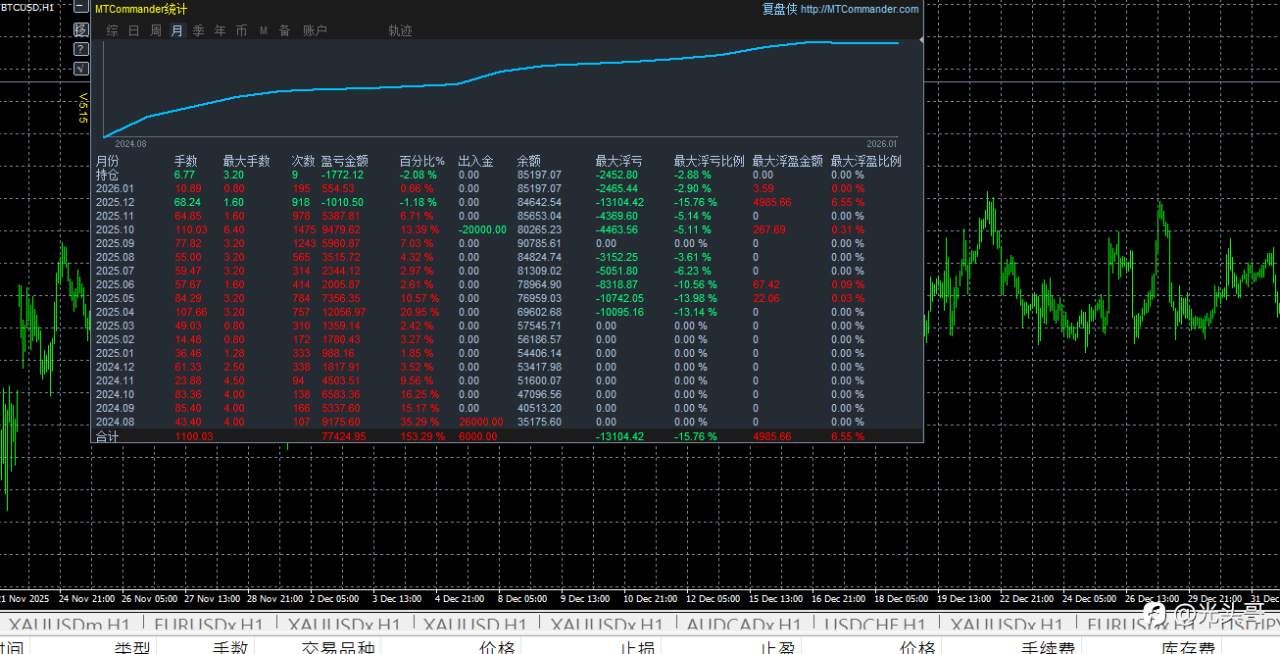1280x654 pixels.
Task: Select the 2026.01 month row
Action: click(x=509, y=188)
